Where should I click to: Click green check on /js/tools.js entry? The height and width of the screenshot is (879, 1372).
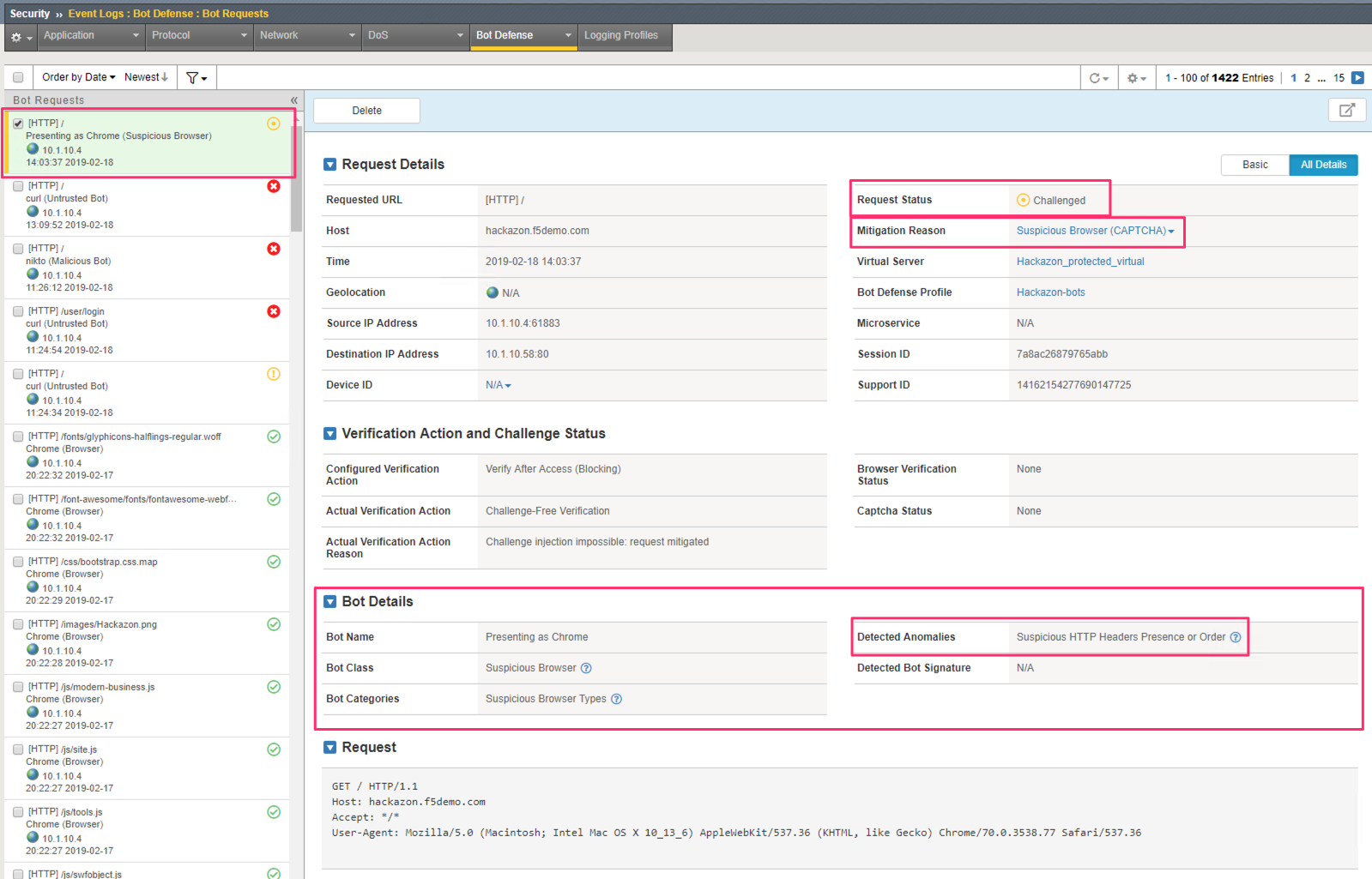pos(274,812)
